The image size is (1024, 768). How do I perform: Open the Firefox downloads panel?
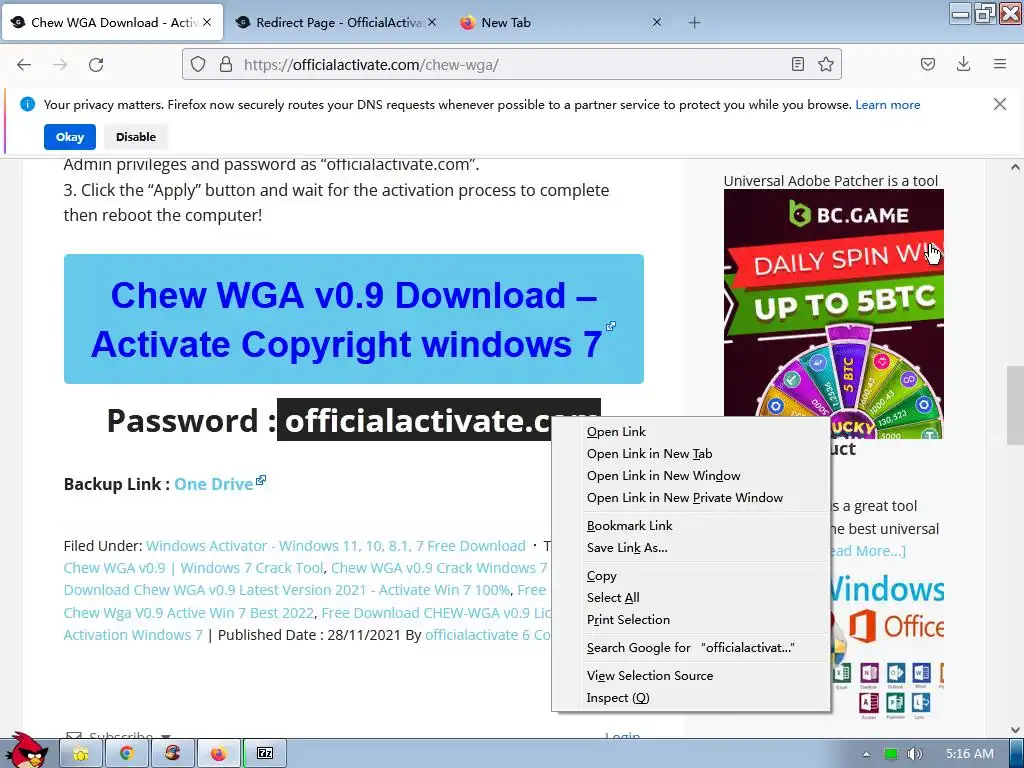[x=963, y=64]
